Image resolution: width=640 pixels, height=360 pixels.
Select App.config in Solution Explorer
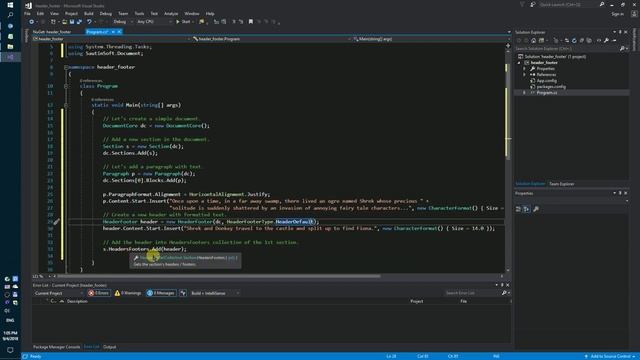click(x=546, y=81)
